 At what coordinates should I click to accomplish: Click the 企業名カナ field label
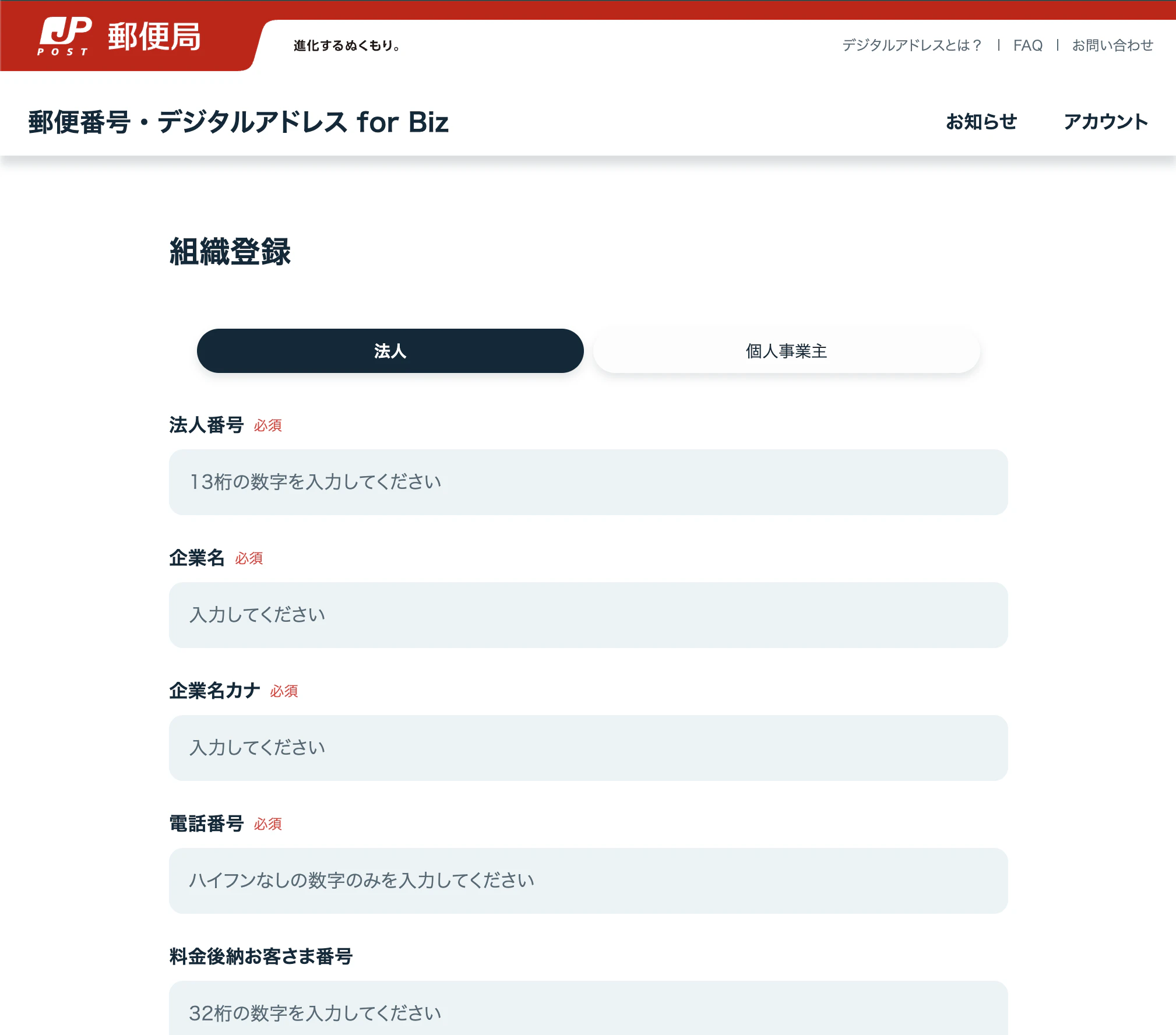tap(214, 691)
